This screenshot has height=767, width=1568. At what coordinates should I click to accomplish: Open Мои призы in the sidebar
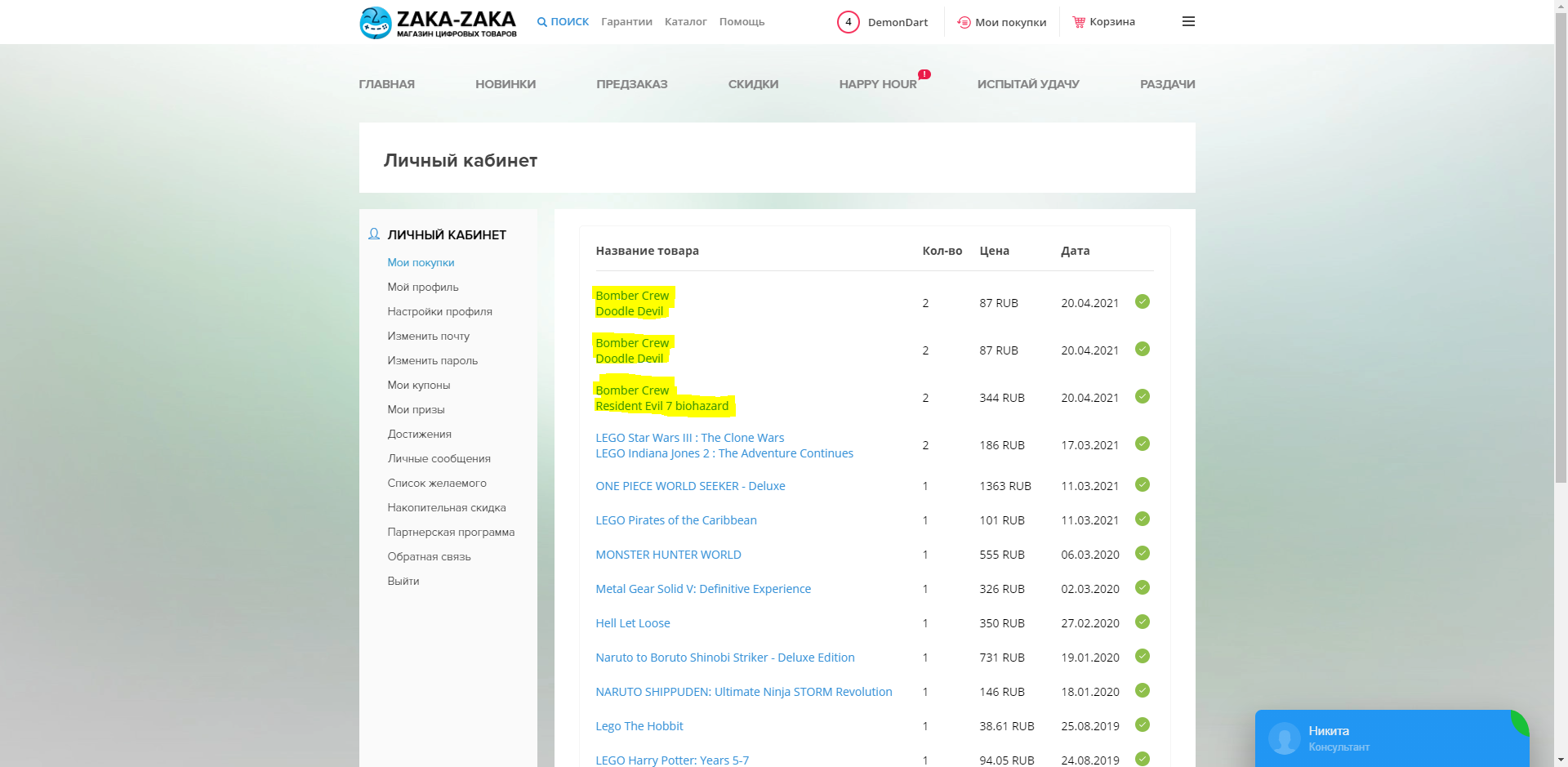(416, 409)
